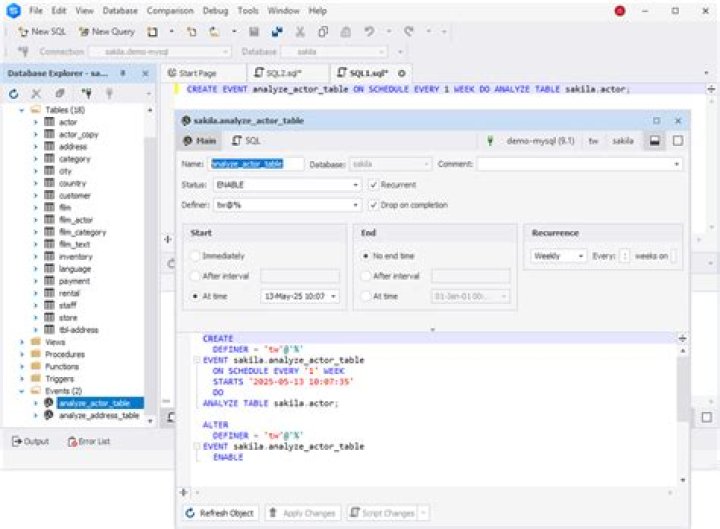Click the new connection plug icon in Database Explorer
This screenshot has width=720, height=529.
86,94
